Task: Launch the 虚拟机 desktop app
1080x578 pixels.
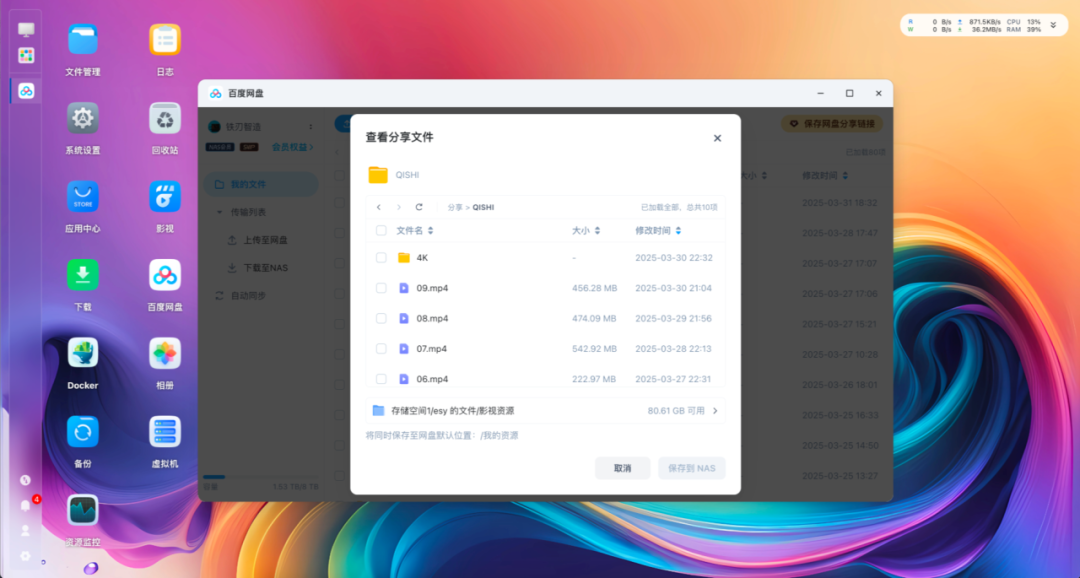Action: coord(165,432)
